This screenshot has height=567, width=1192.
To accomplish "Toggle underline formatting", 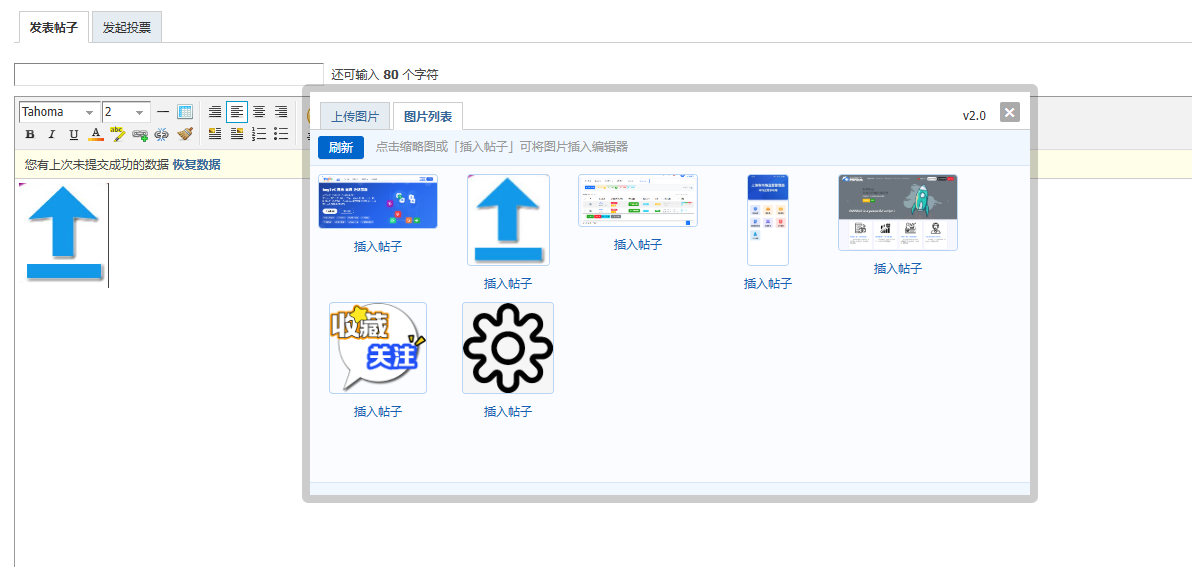I will [74, 135].
